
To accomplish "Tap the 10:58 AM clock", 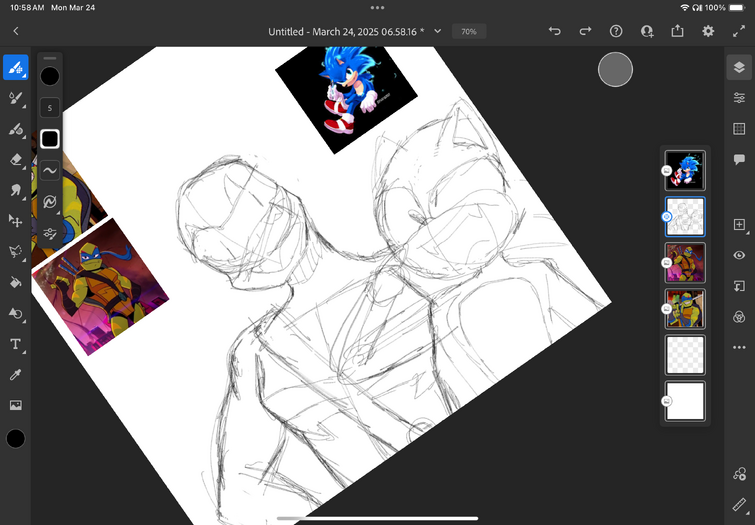I will click(x=27, y=8).
